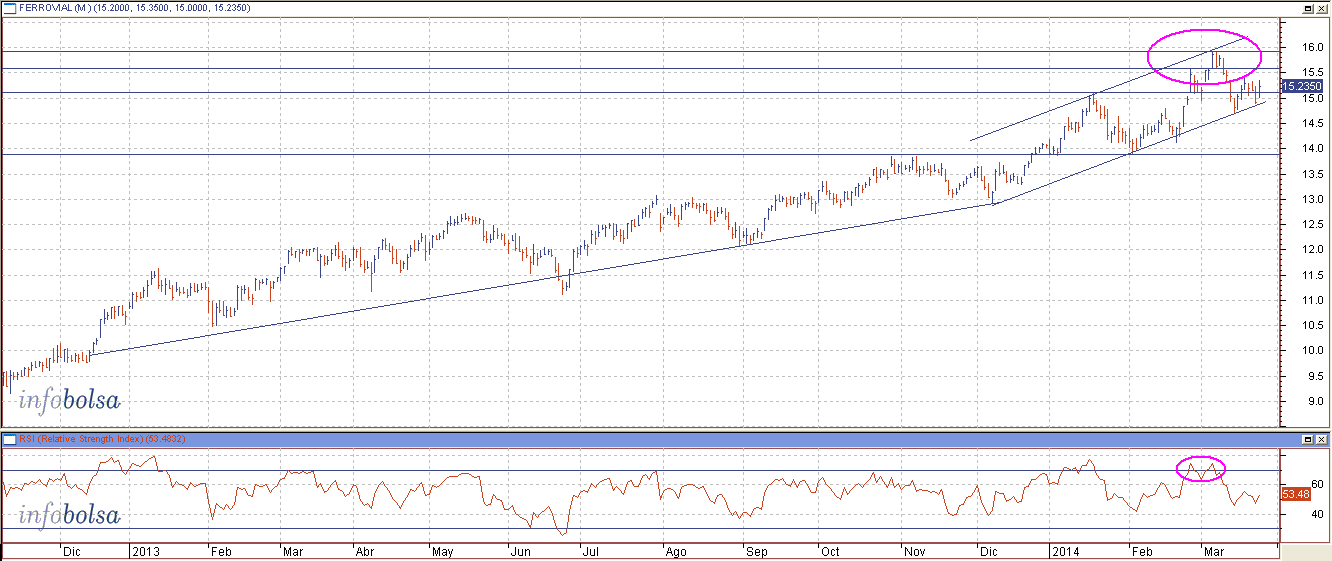The width and height of the screenshot is (1332, 561).
Task: Click the Ago month label on time axis
Action: (677, 551)
